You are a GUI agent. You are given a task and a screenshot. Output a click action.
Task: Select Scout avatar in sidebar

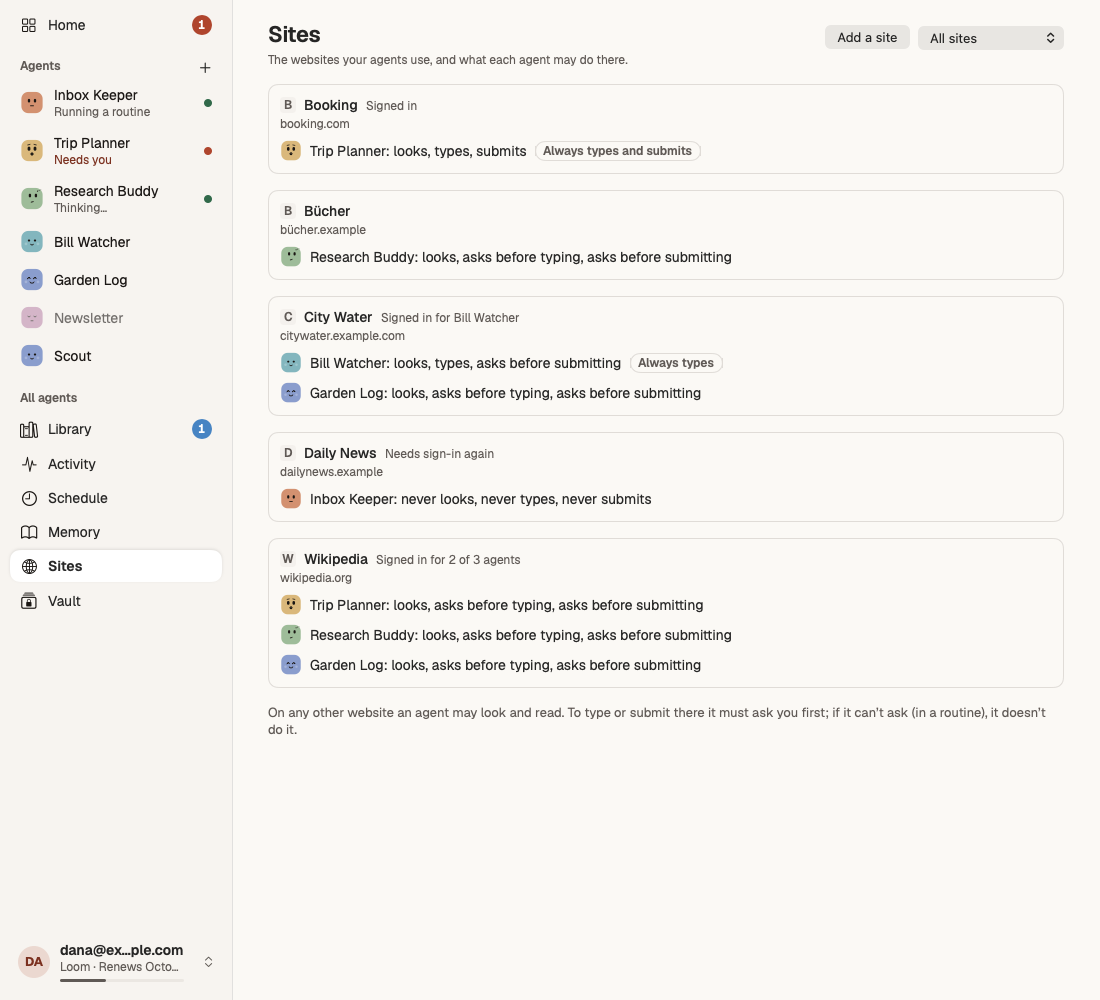32,356
